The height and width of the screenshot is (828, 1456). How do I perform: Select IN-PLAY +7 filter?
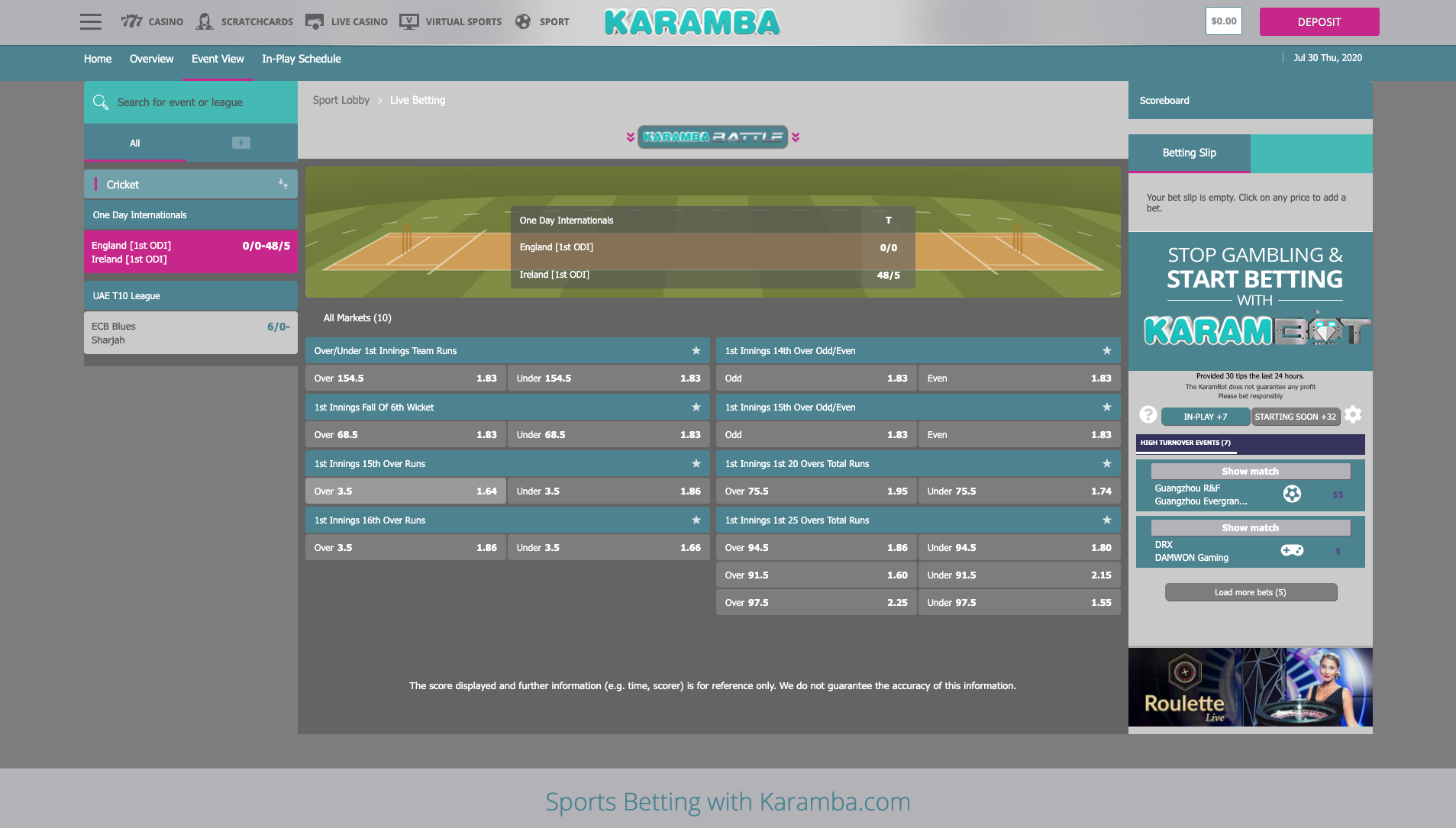click(1206, 417)
